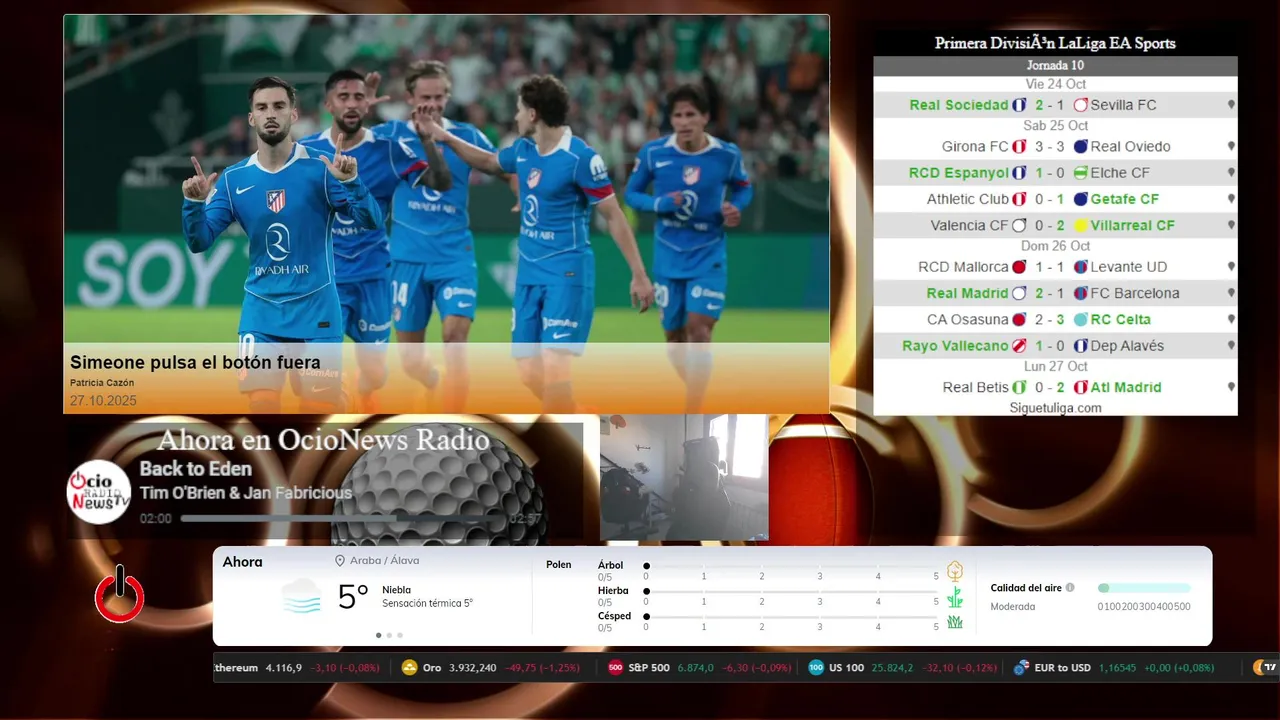The width and height of the screenshot is (1280, 720).
Task: Click the Césped lawn pollen icon
Action: (x=955, y=622)
